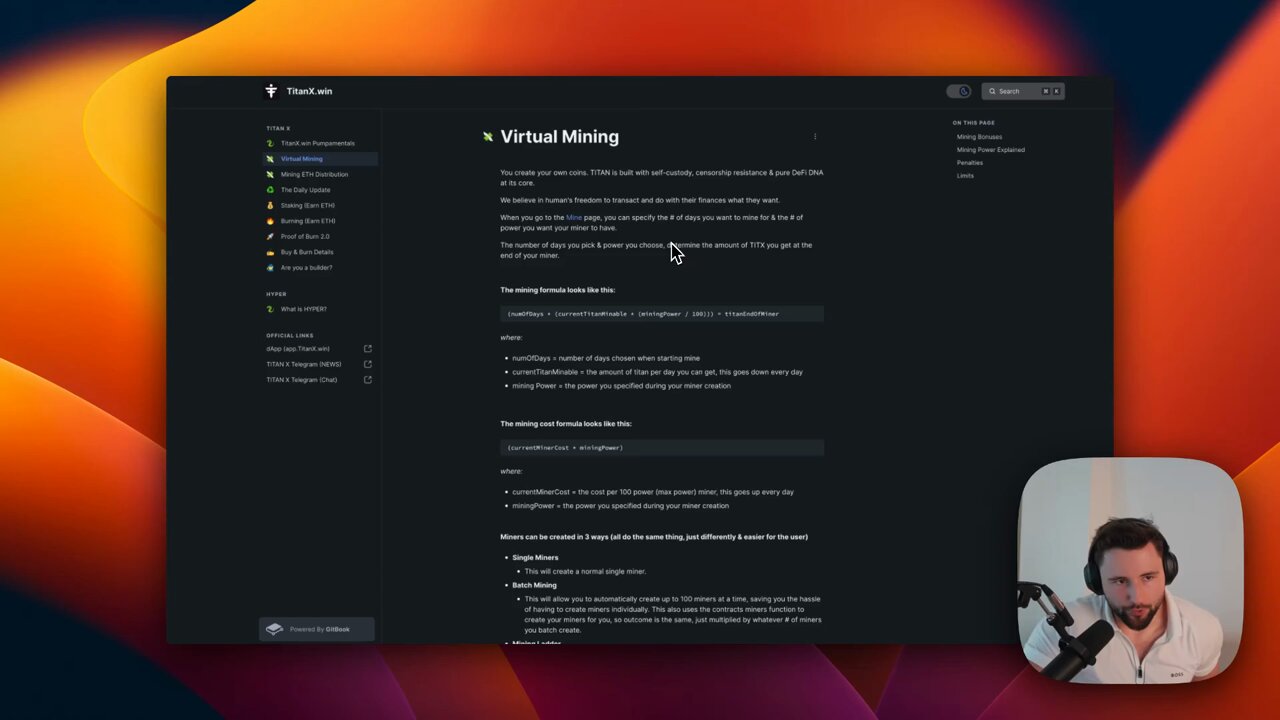Click the TITAN X sidebar section heading
Viewport: 1280px width, 720px height.
coord(278,129)
